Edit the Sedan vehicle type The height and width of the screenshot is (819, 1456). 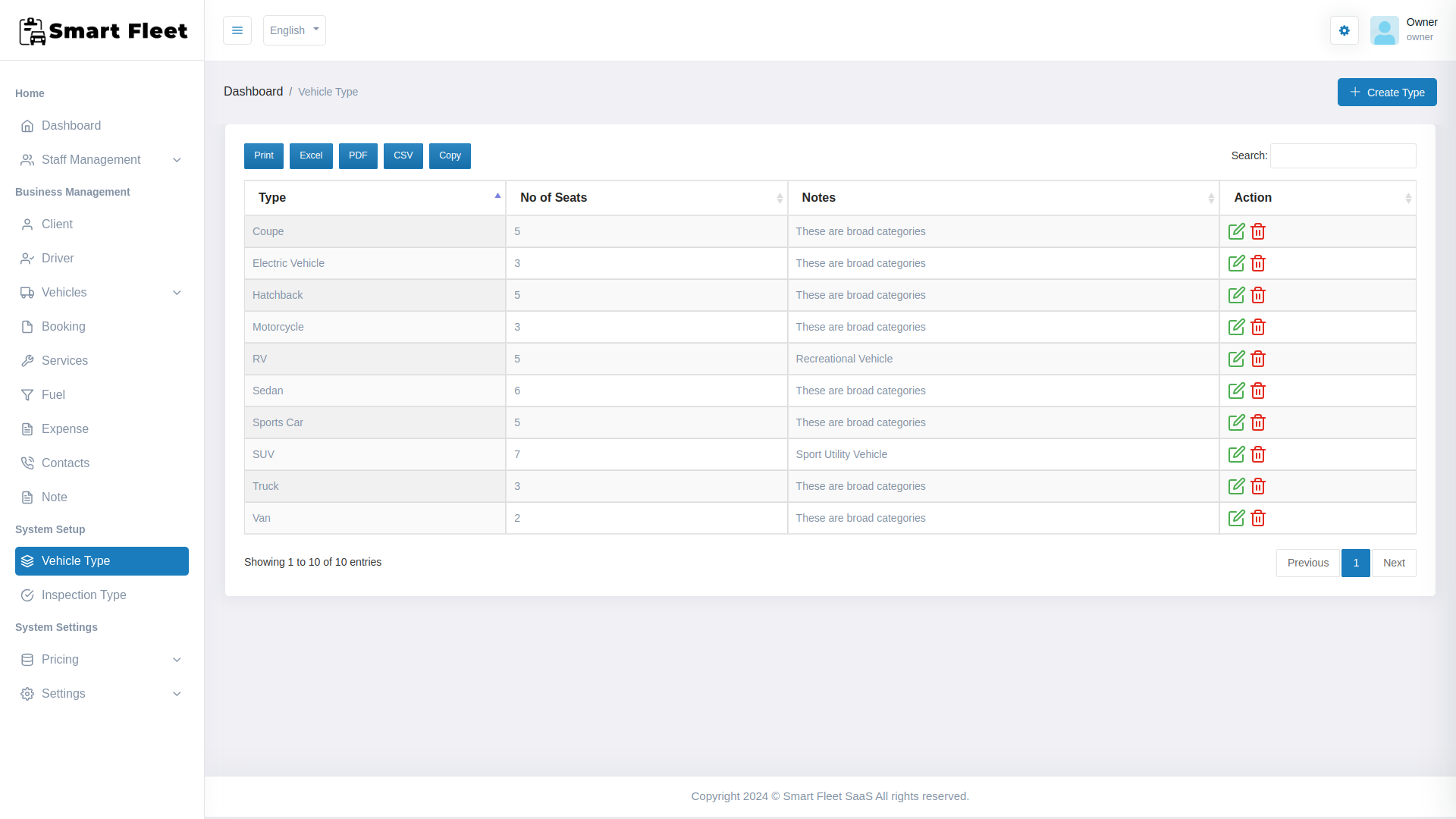pos(1236,391)
